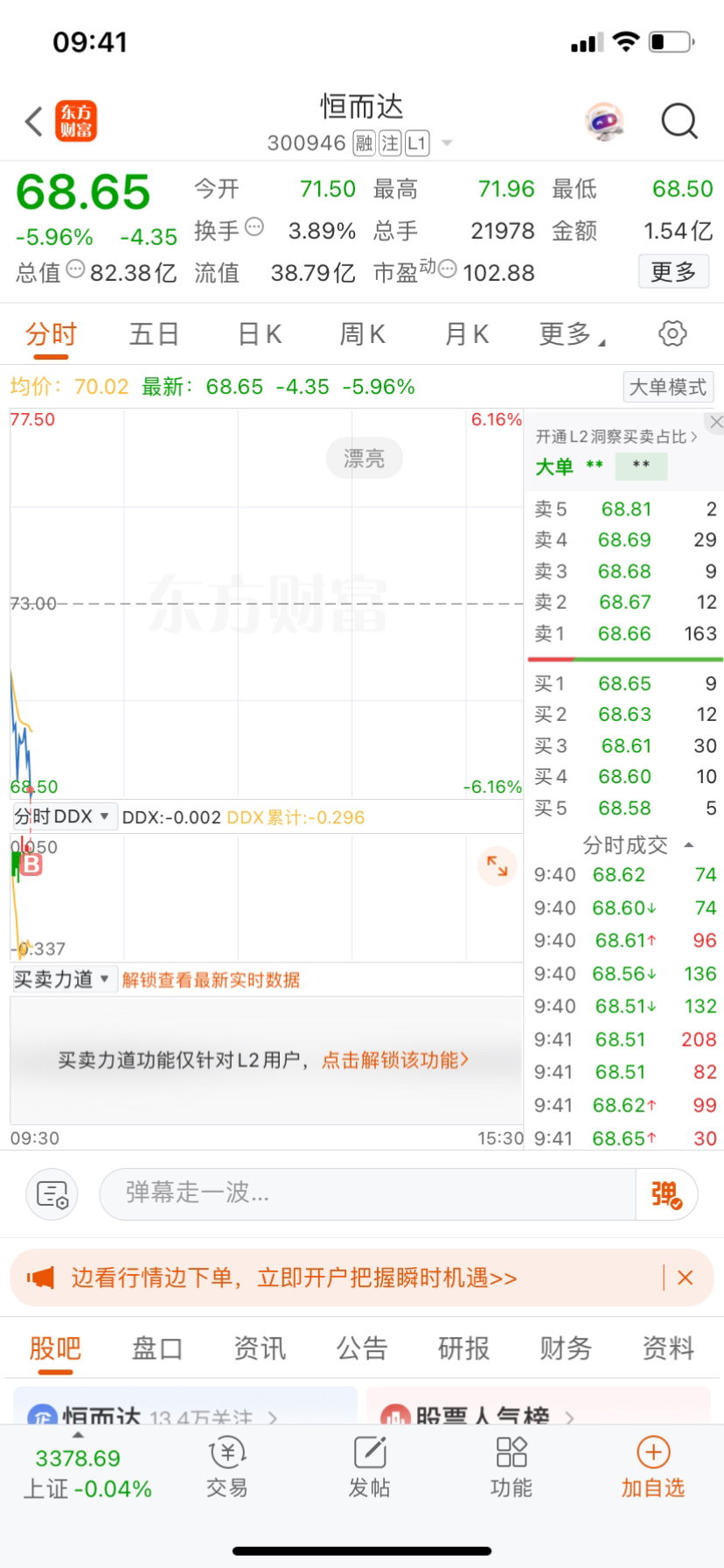Image resolution: width=724 pixels, height=1568 pixels.
Task: Tap the back arrow icon
Action: click(34, 122)
